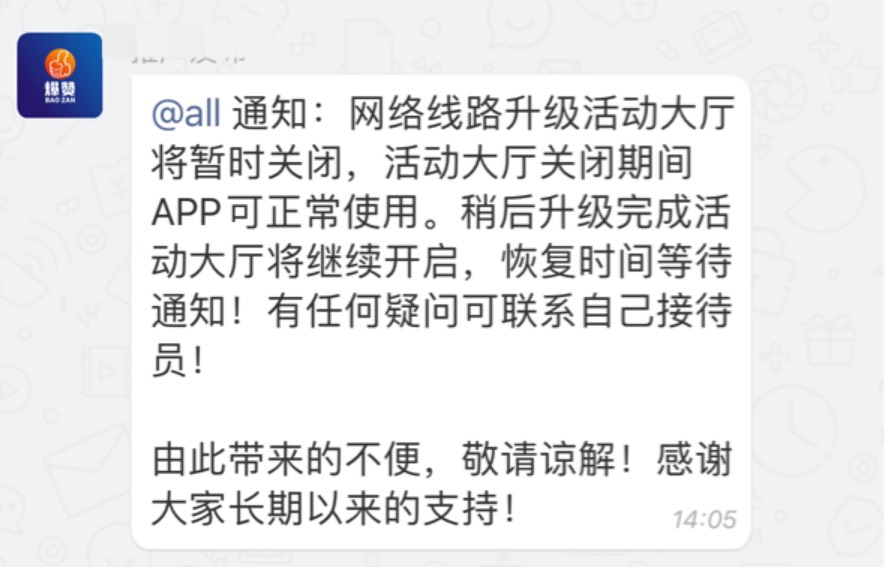
Task: Click the phrase 网络线路升级活动大厅
Action: pos(541,113)
